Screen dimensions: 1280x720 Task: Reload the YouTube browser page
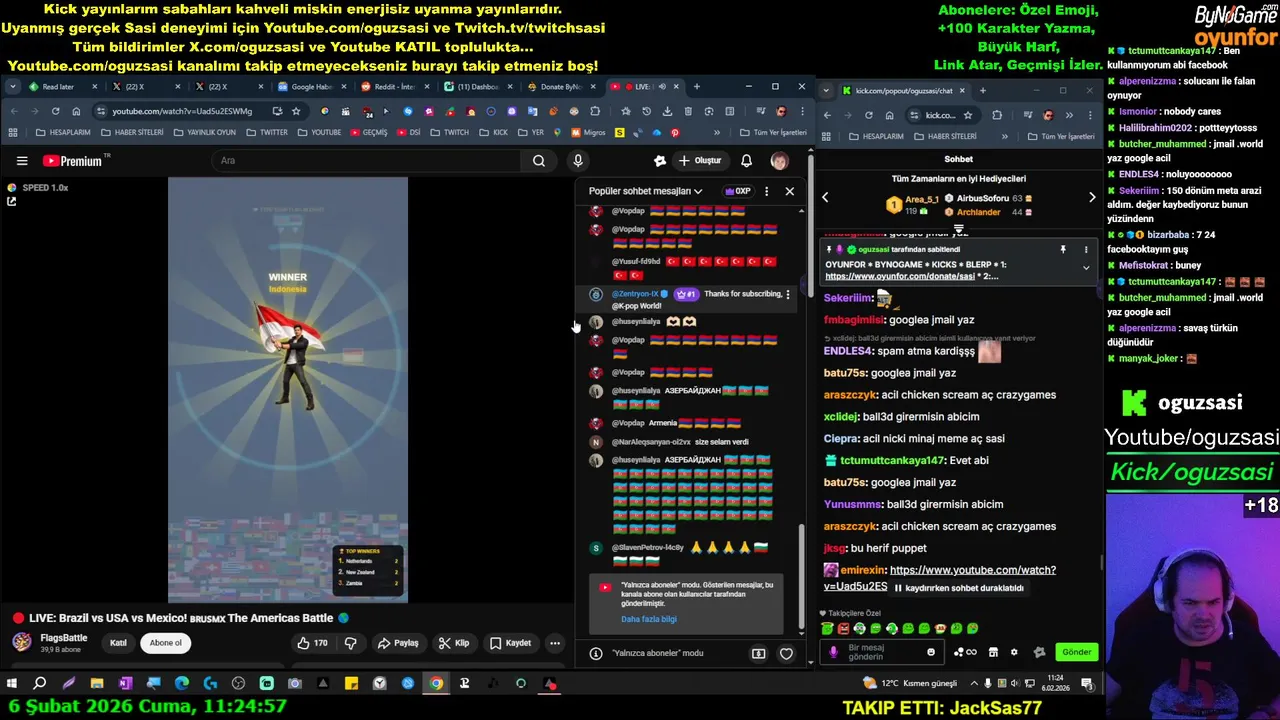(55, 111)
